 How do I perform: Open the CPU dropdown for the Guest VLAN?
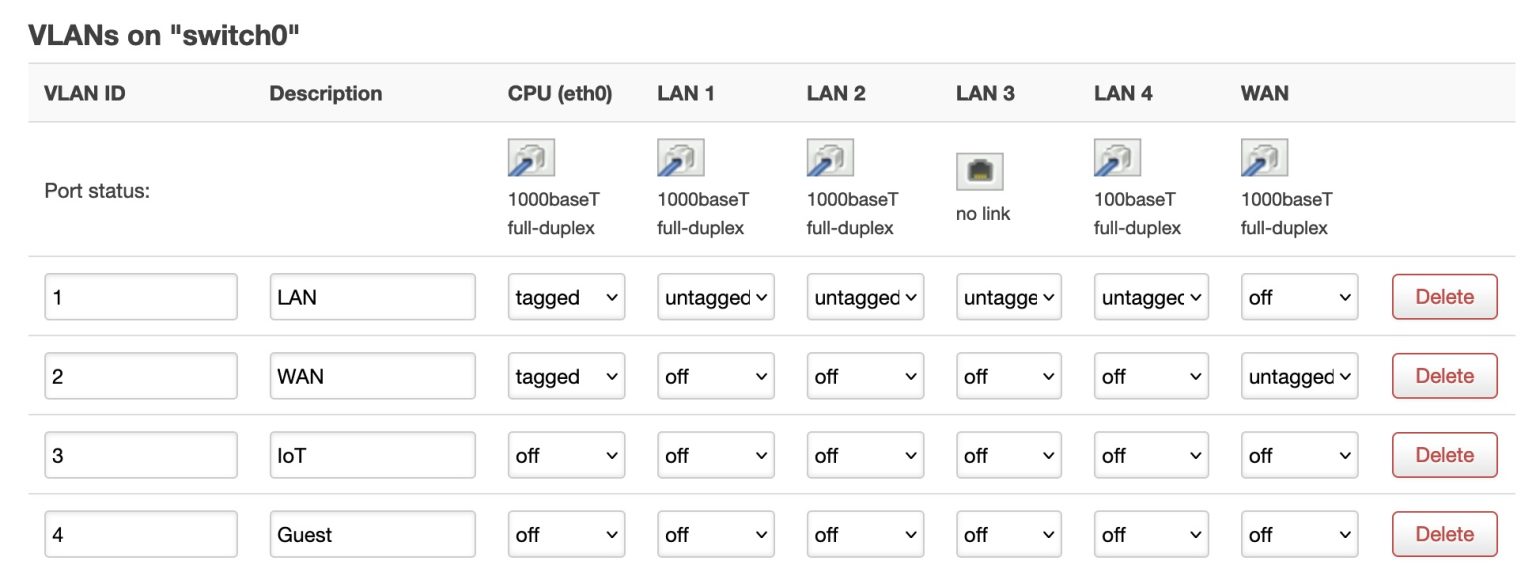tap(566, 534)
